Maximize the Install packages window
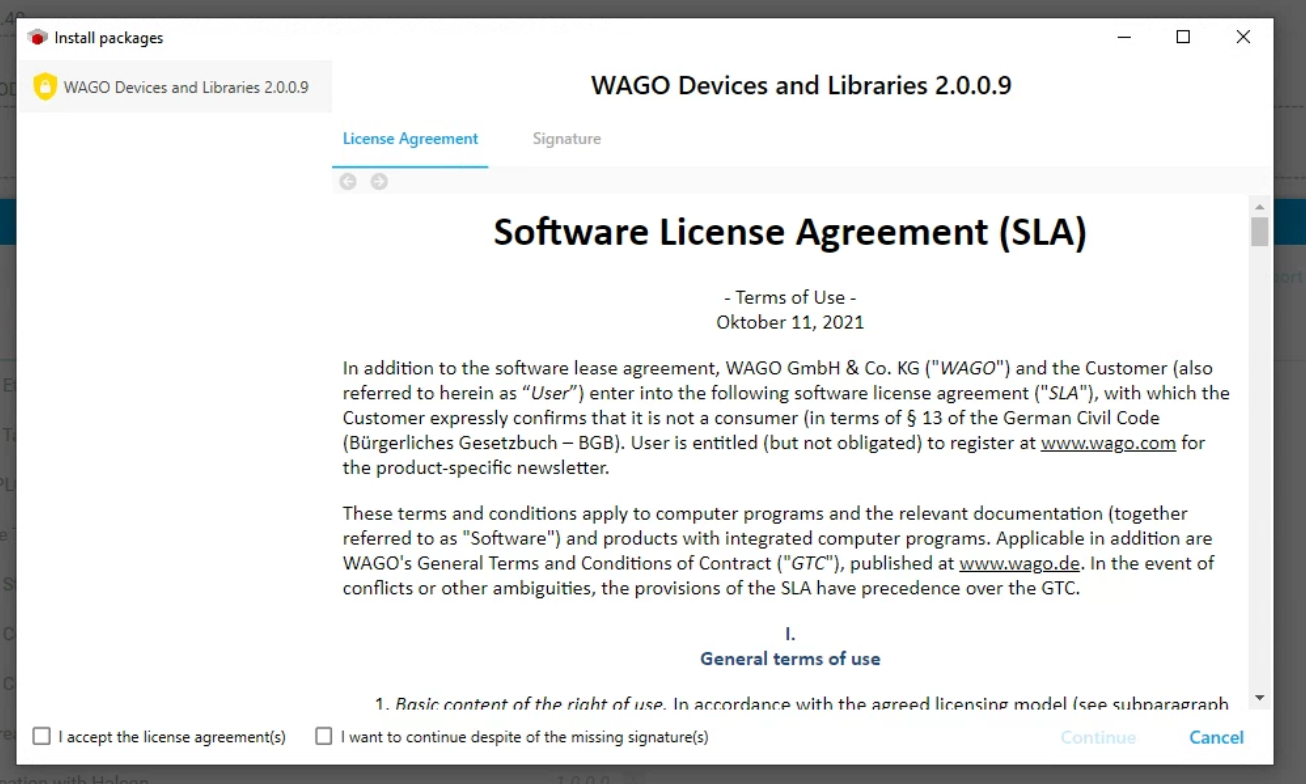The width and height of the screenshot is (1306, 784). [1183, 37]
